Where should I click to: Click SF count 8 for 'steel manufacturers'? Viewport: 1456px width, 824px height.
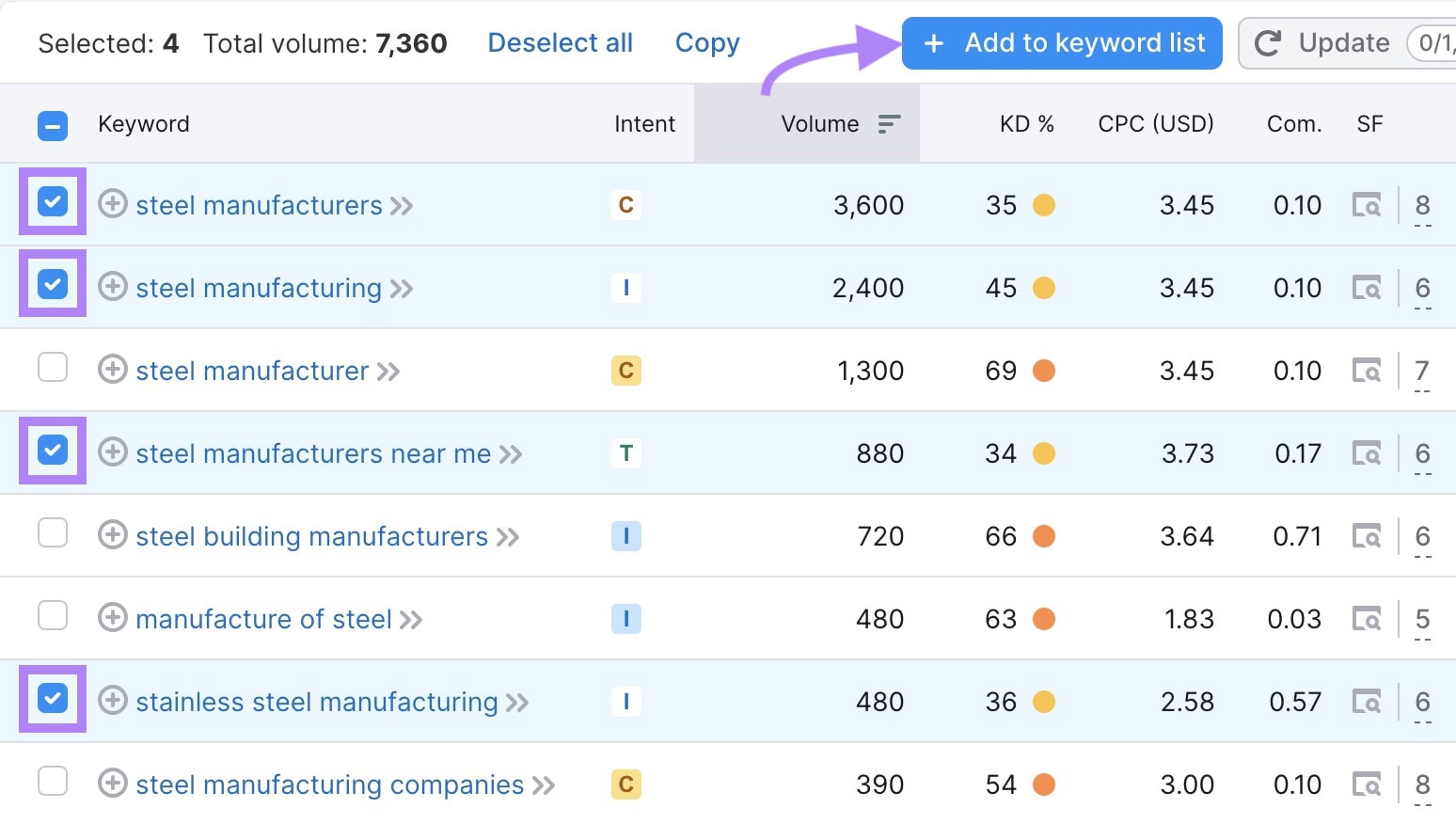pos(1422,206)
